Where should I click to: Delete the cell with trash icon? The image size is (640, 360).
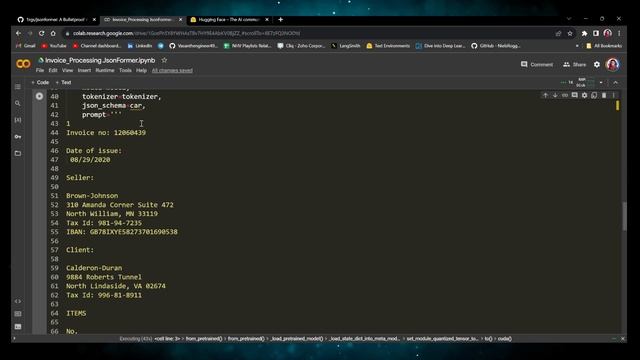[604, 95]
